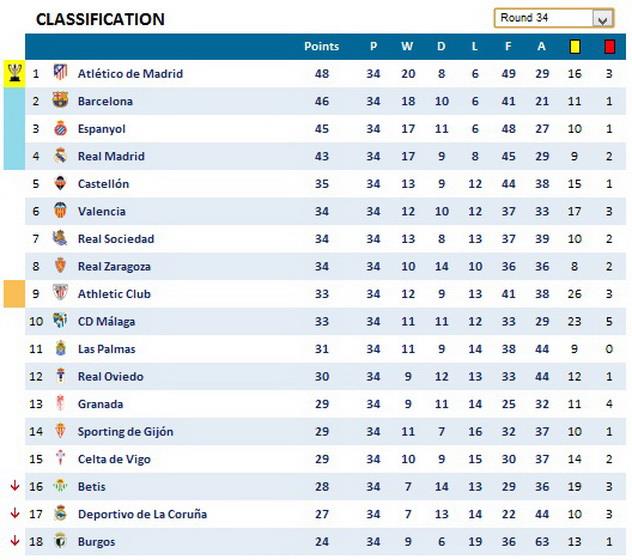Open Sporting de Gijón team name
The height and width of the screenshot is (560, 632).
pyautogui.click(x=125, y=432)
